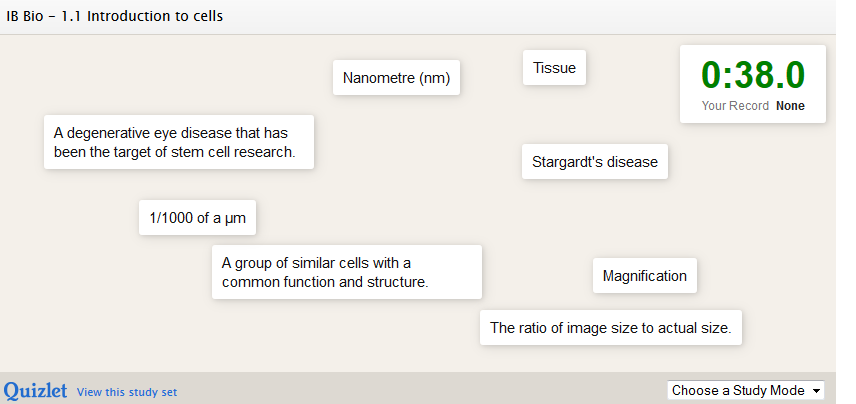Select the degenerative eye disease definition card
856x404 pixels.
pos(179,142)
